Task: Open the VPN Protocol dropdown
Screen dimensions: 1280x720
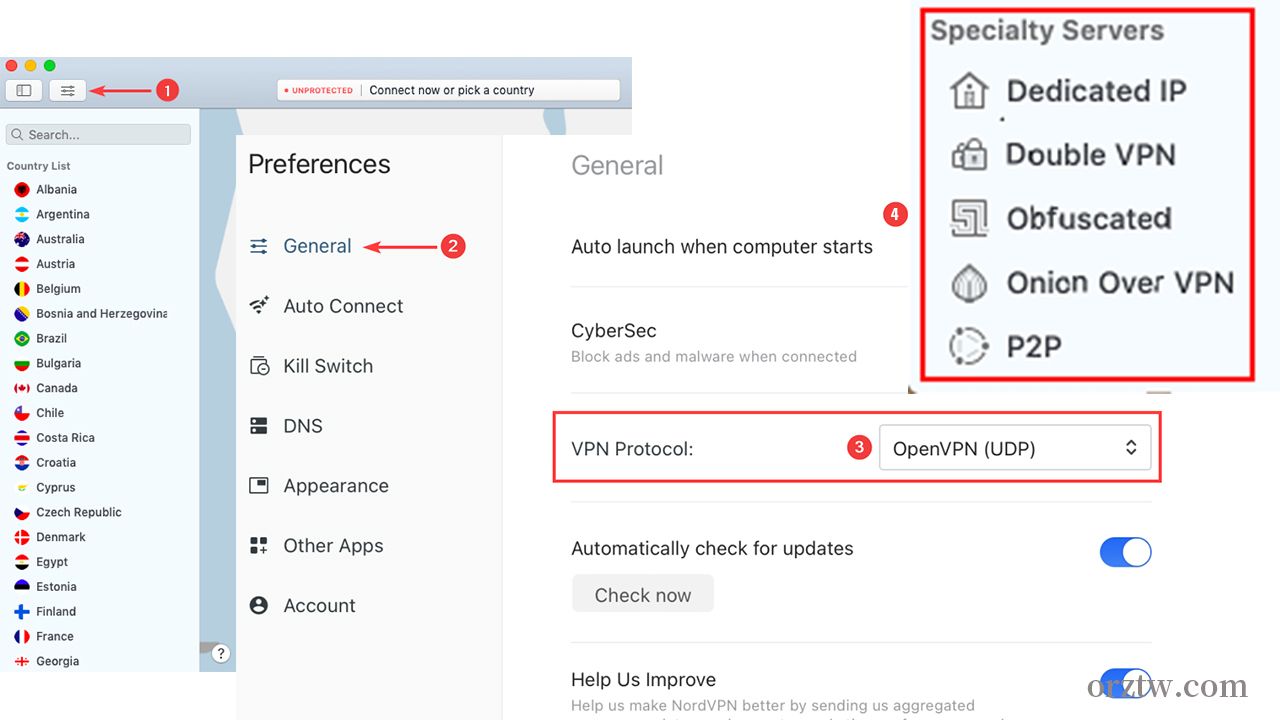Action: [1015, 448]
